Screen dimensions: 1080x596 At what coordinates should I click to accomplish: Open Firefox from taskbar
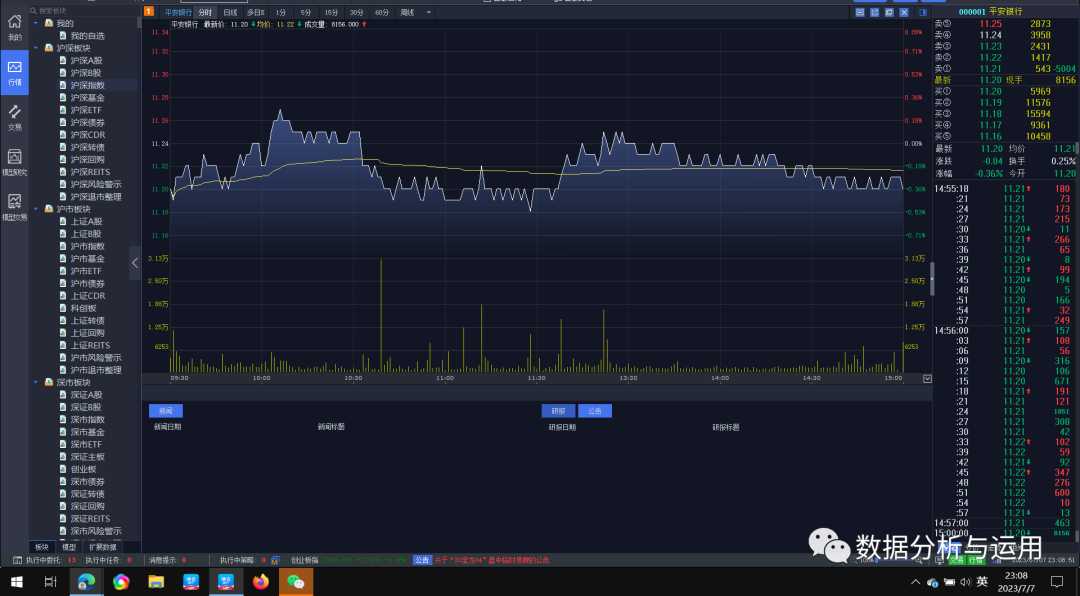(261, 582)
